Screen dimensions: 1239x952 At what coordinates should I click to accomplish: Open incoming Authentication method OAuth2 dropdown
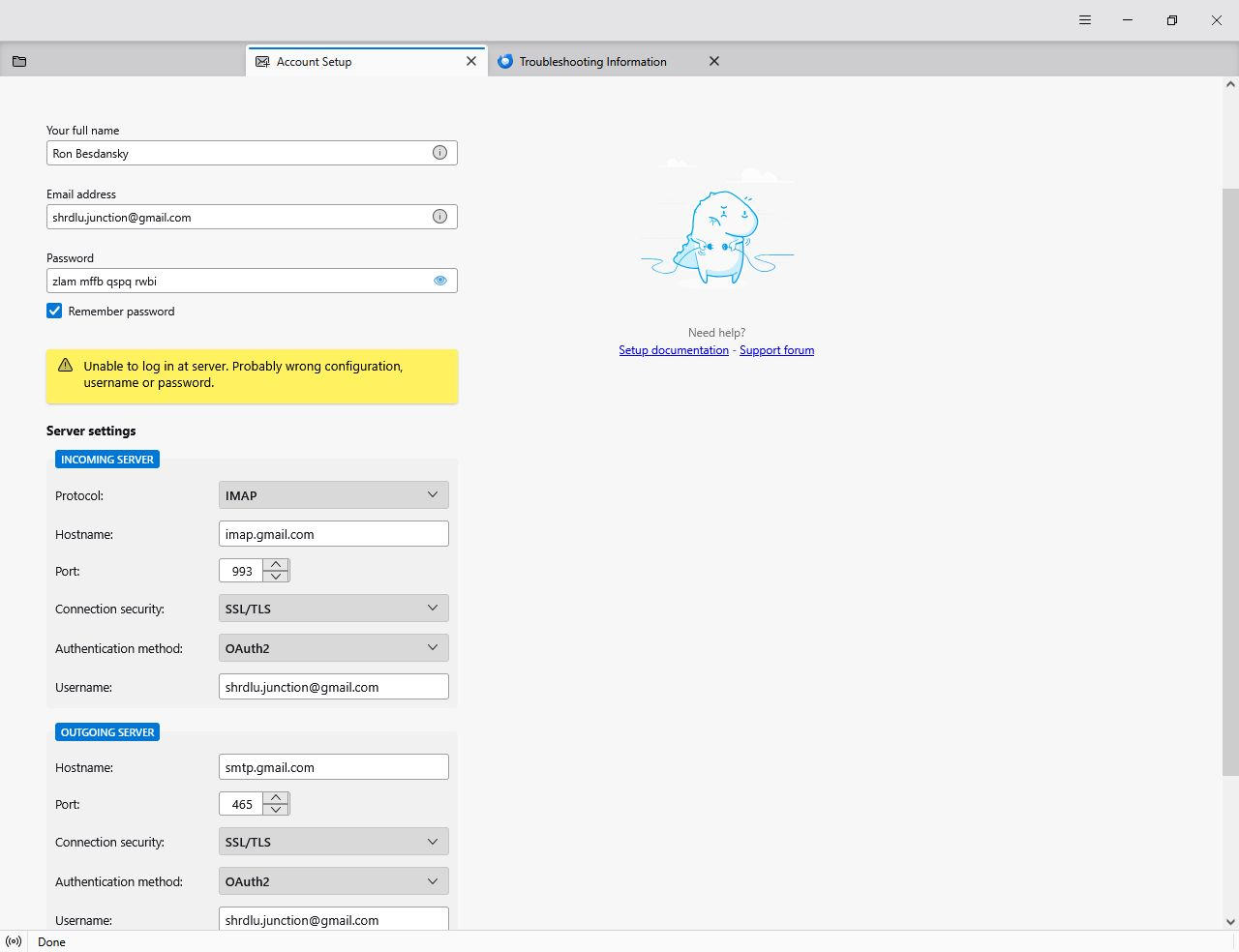click(x=333, y=648)
